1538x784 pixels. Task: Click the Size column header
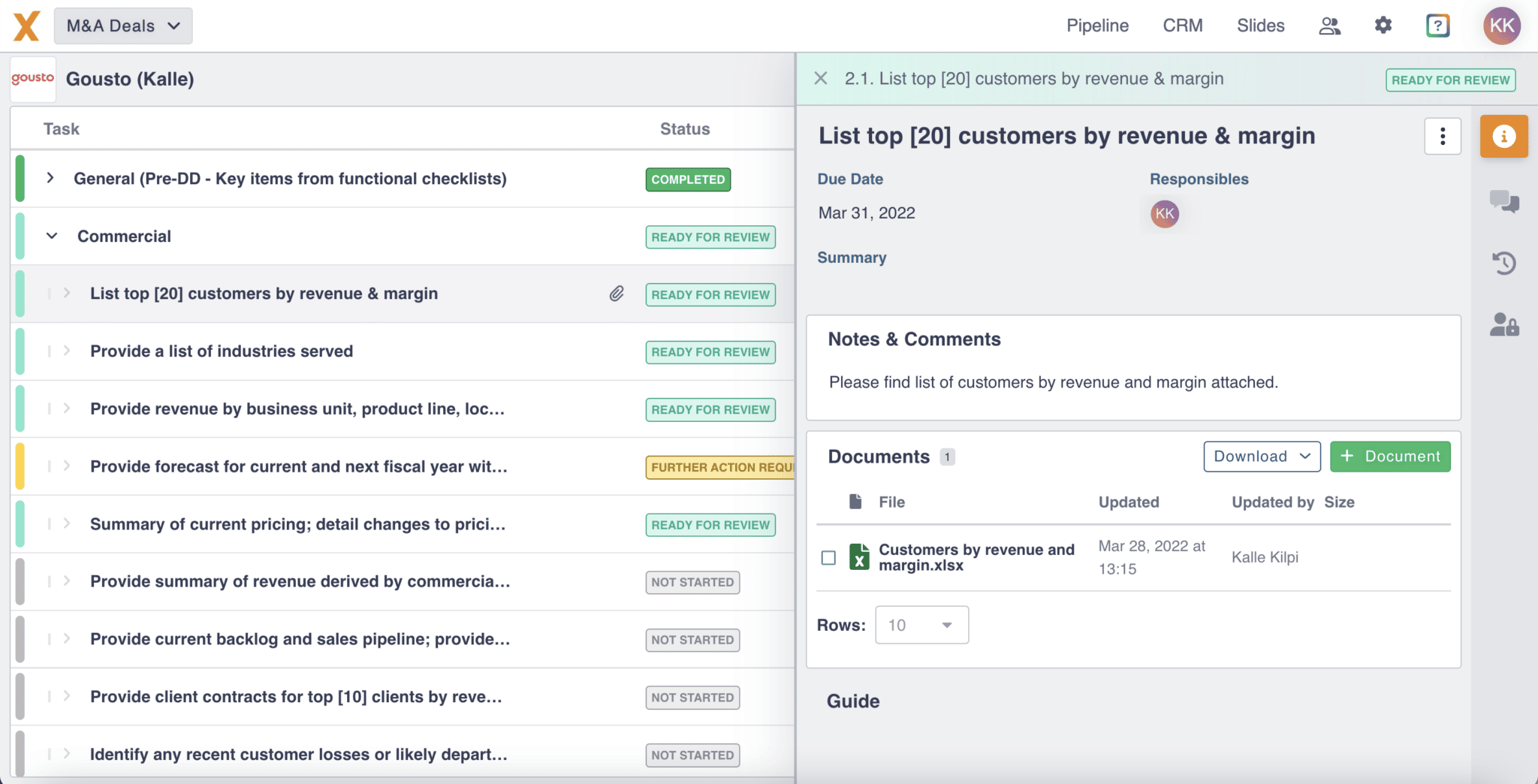1339,502
